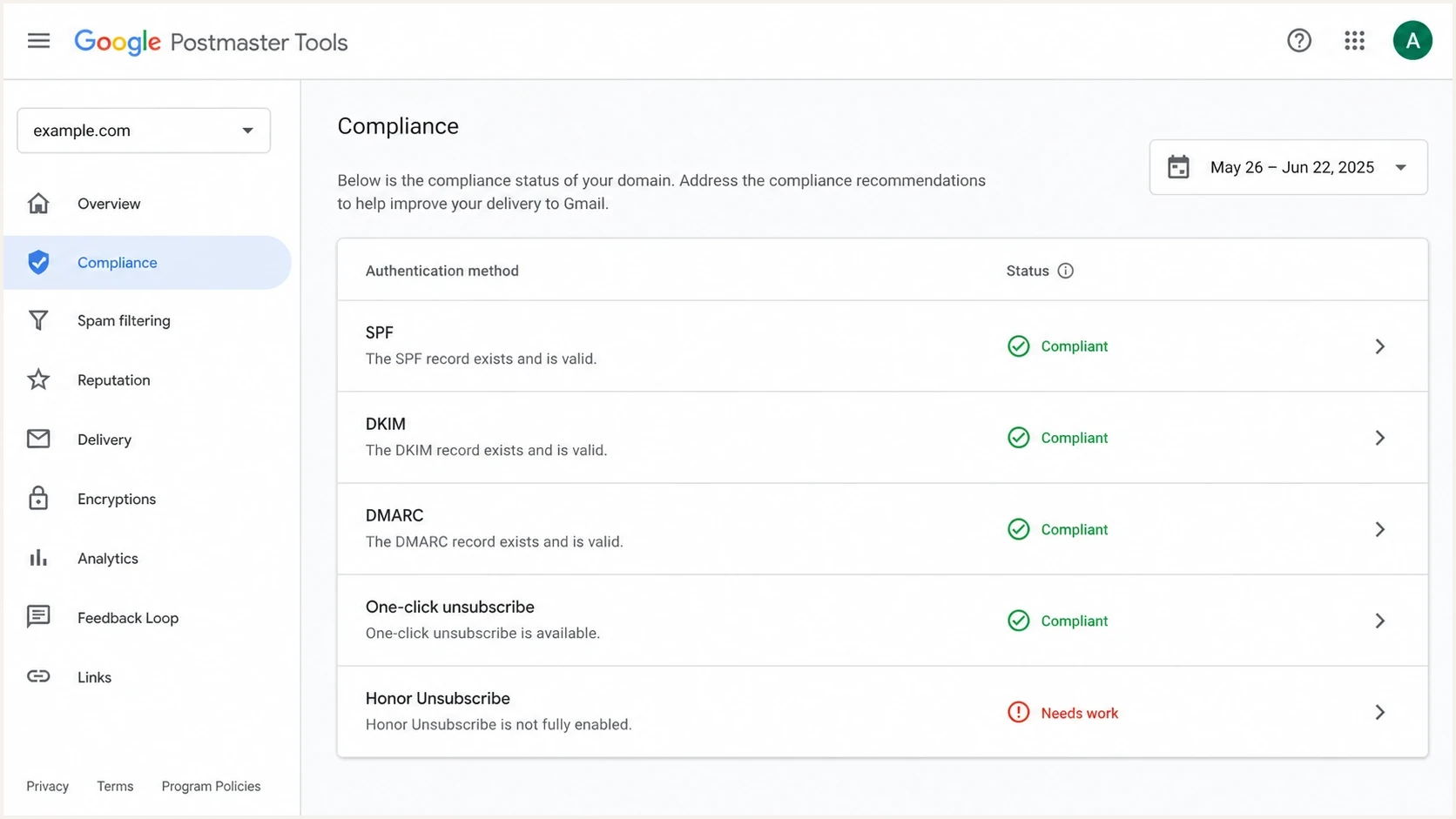Click the 'Status' column header
The height and width of the screenshot is (819, 1456).
click(1028, 271)
